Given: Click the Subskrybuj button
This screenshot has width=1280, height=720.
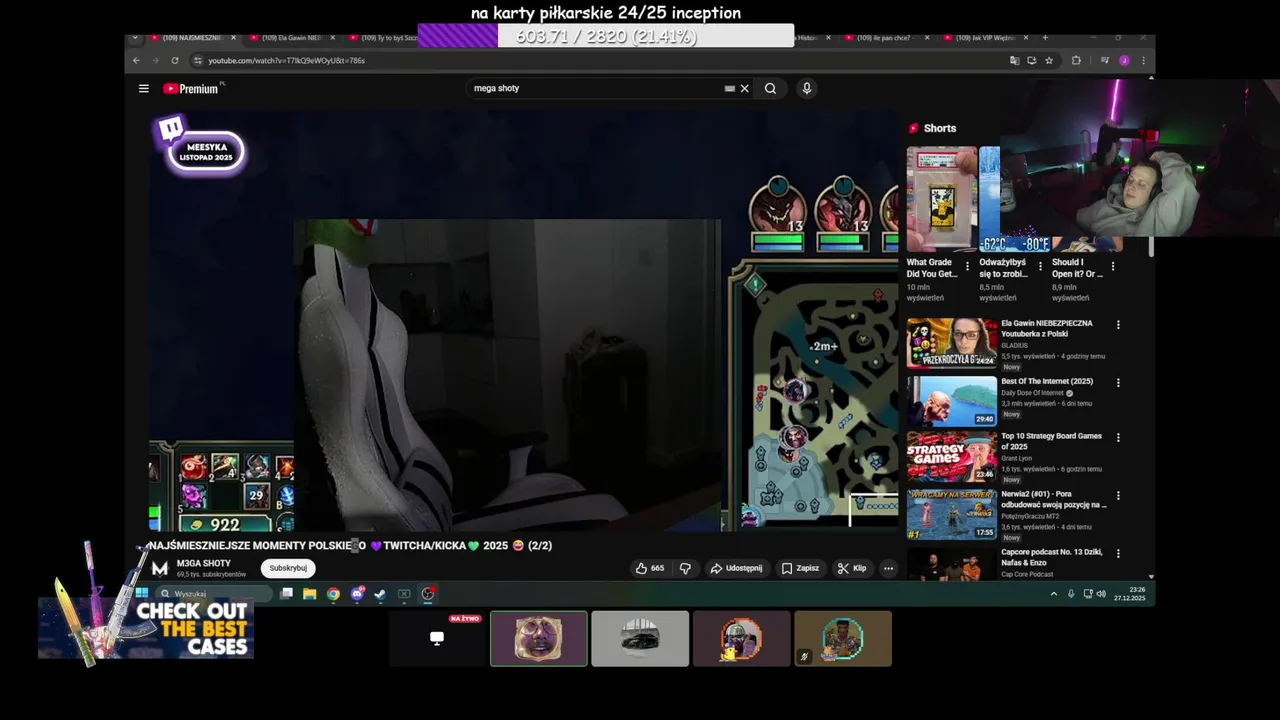Looking at the screenshot, I should click(288, 568).
